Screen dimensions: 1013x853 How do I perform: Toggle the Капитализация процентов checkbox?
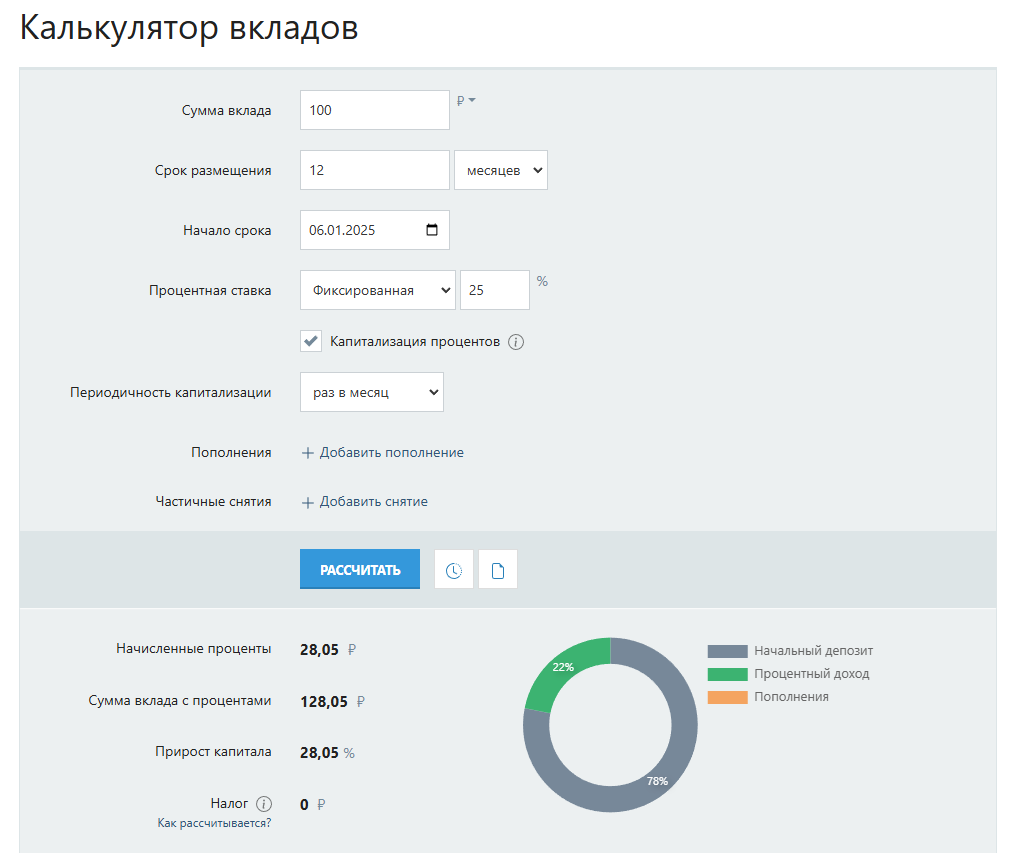click(310, 341)
